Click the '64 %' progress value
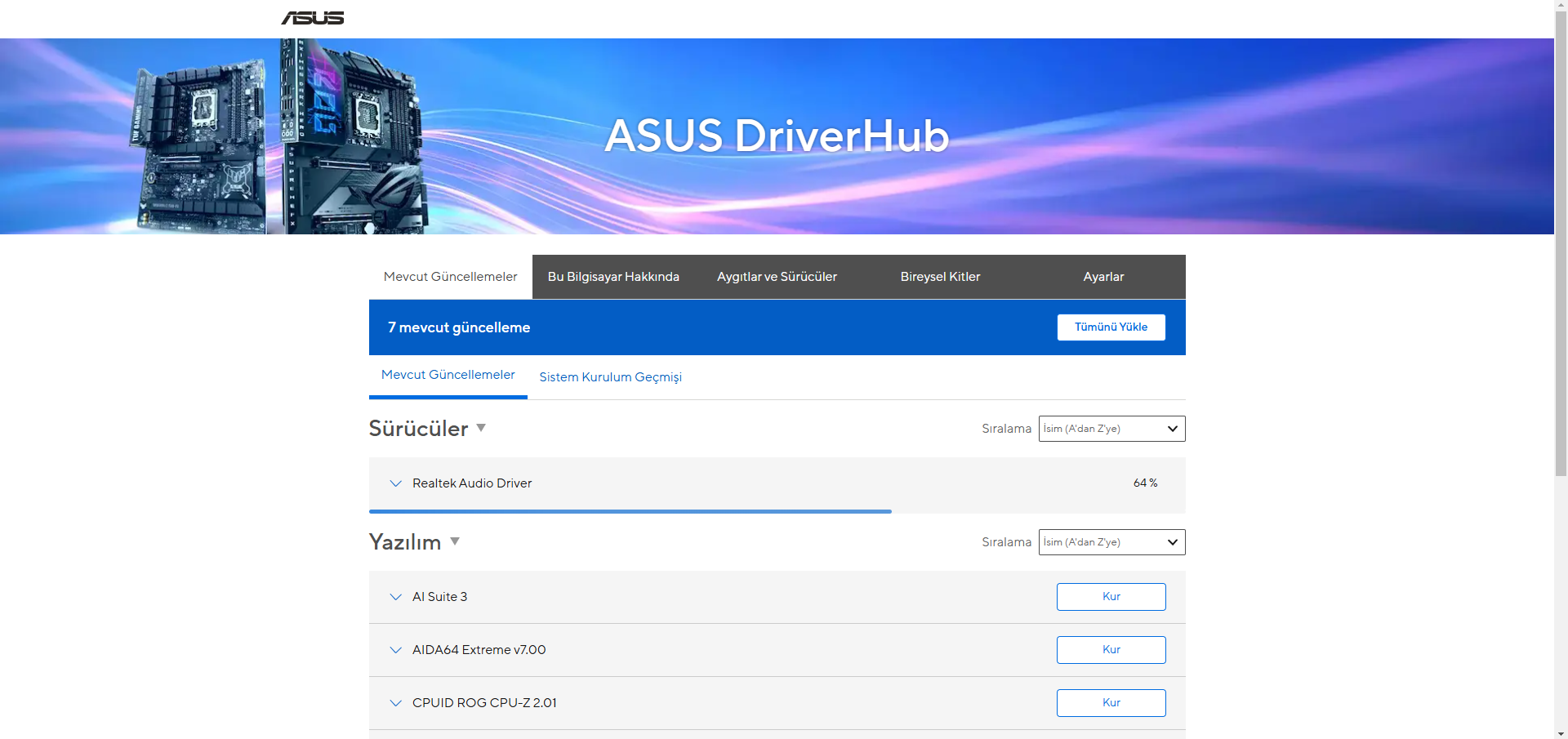The width and height of the screenshot is (1568, 739). coord(1145,483)
